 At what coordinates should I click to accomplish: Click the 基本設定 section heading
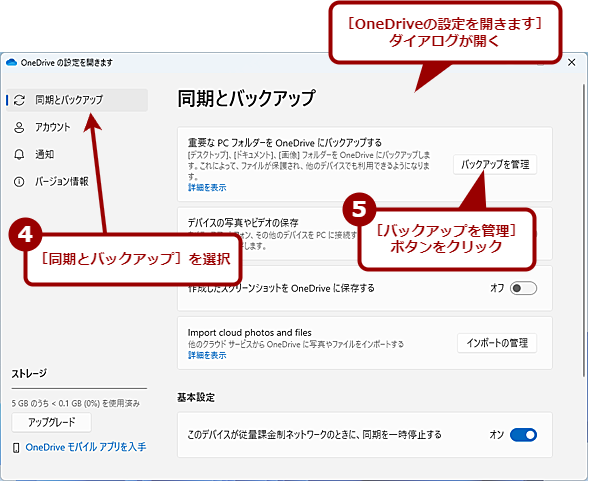tap(196, 397)
